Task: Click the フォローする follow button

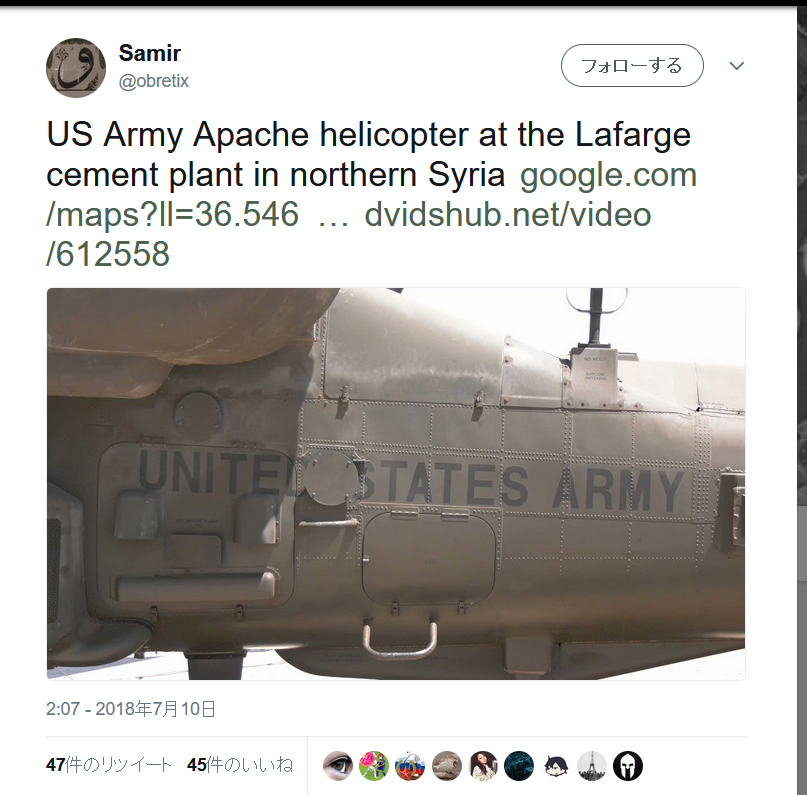Action: coord(632,65)
